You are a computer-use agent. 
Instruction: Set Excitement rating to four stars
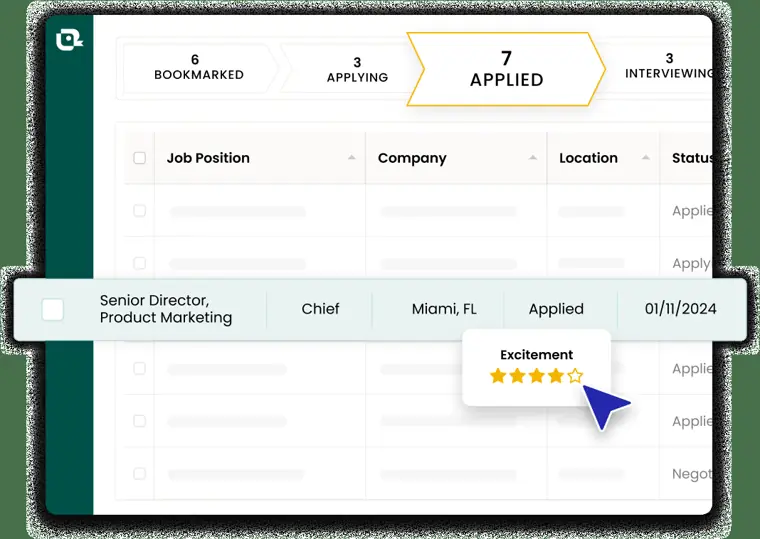pos(555,376)
